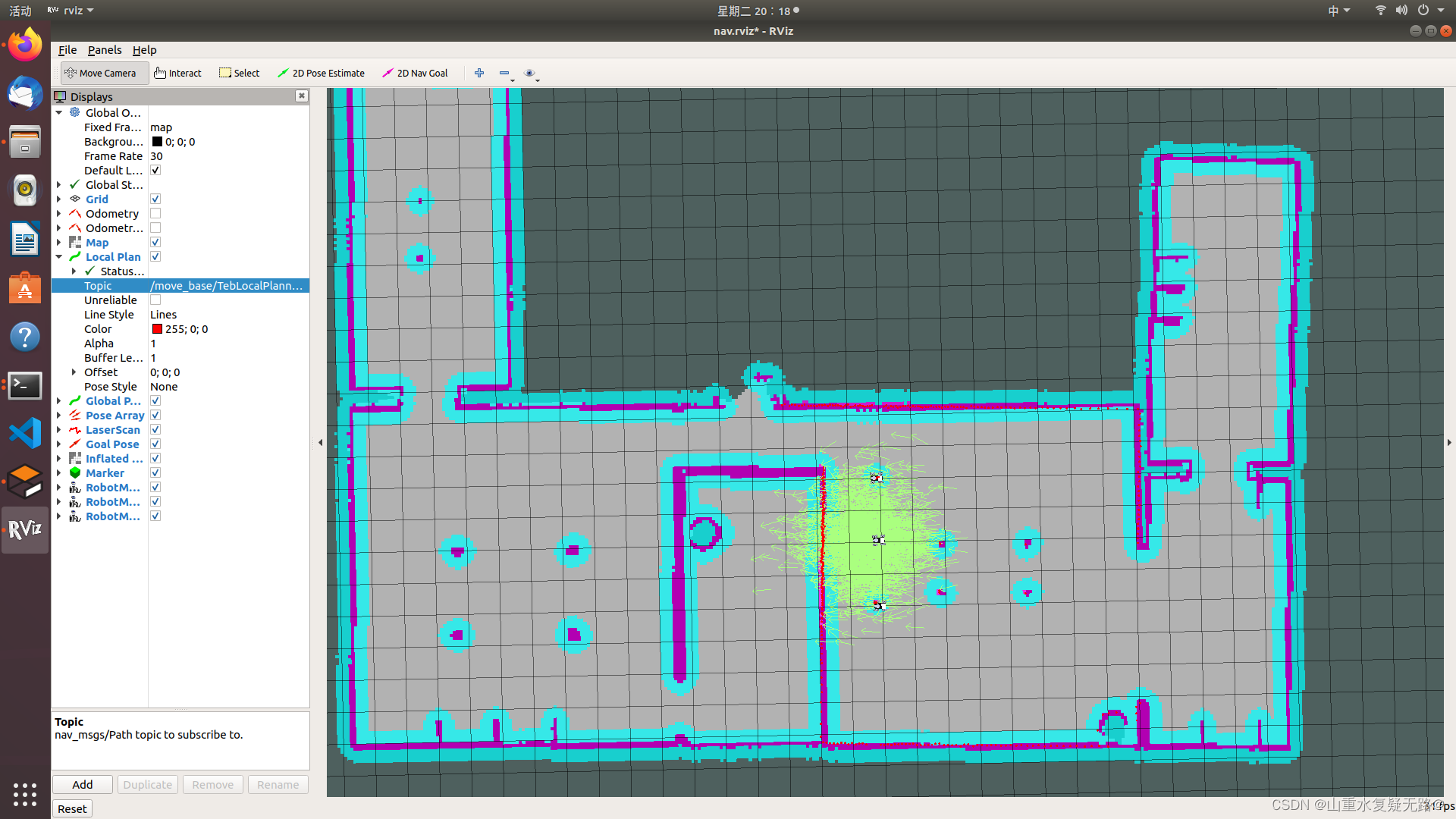The height and width of the screenshot is (819, 1456).
Task: Click the left panel collapse arrow handle
Action: (320, 442)
